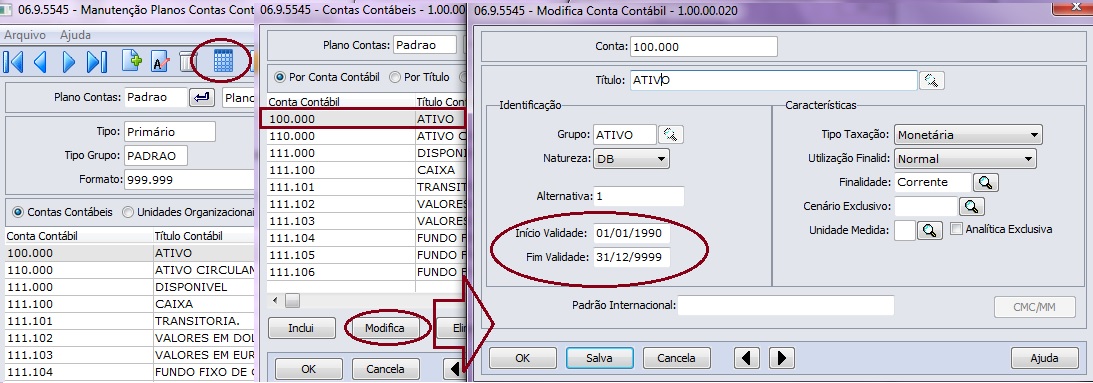Click Ajuda button
This screenshot has width=1093, height=383.
[x=1044, y=358]
